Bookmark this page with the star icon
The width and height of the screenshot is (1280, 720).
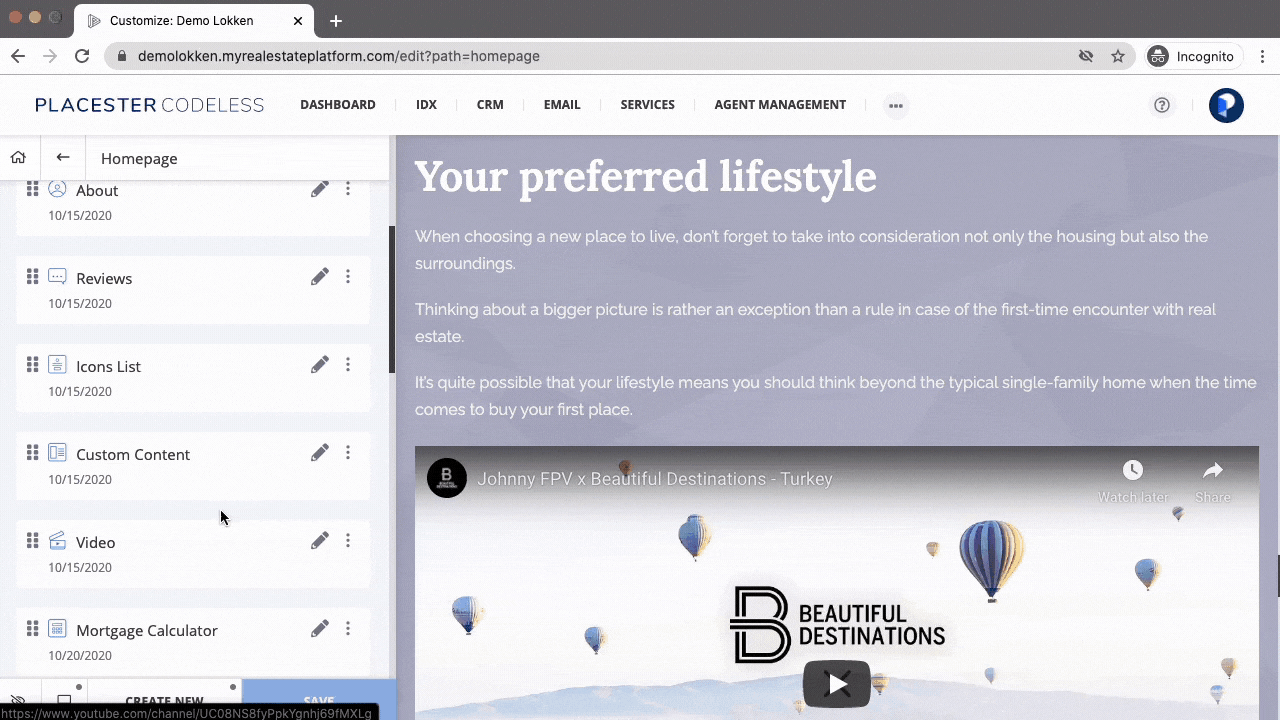pos(1118,56)
